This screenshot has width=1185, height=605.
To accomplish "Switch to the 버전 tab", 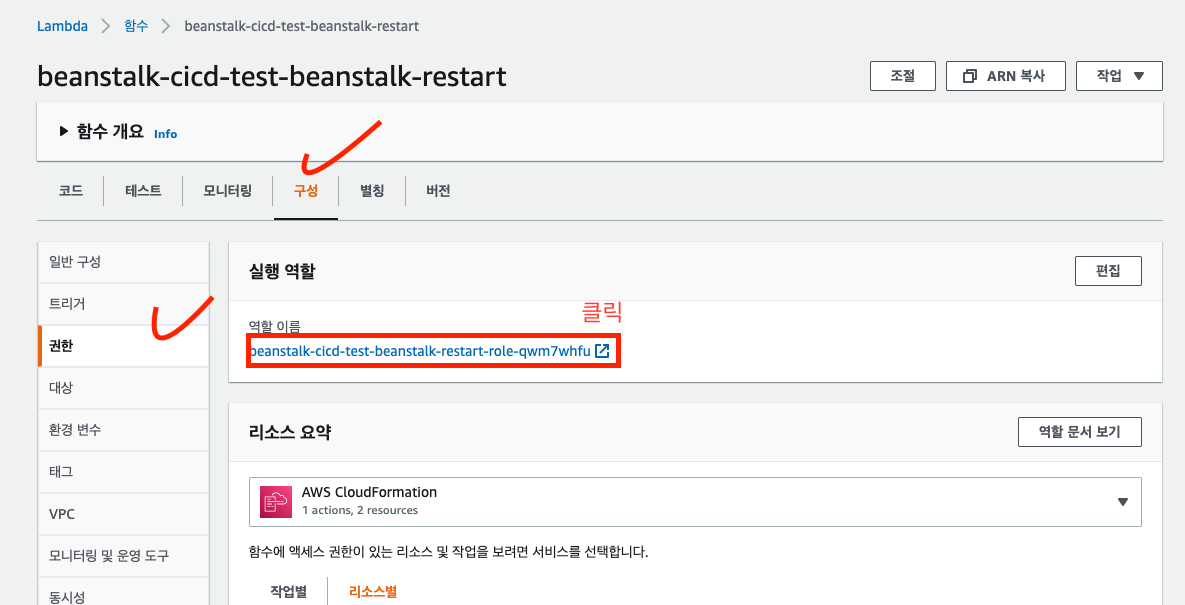I will pos(438,190).
